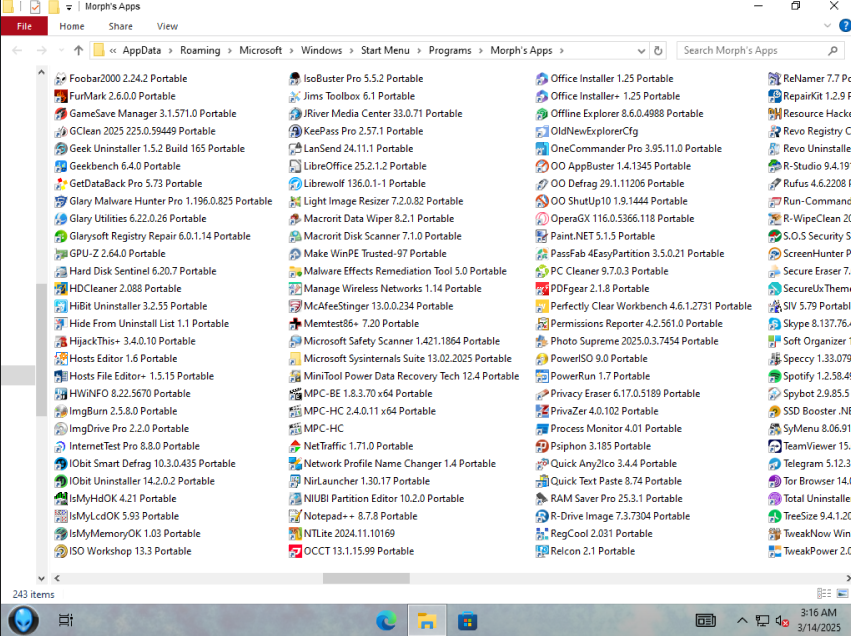Open the Quick Access Toolbar customize dropdown
Viewport: 851px width, 636px height.
coord(69,7)
